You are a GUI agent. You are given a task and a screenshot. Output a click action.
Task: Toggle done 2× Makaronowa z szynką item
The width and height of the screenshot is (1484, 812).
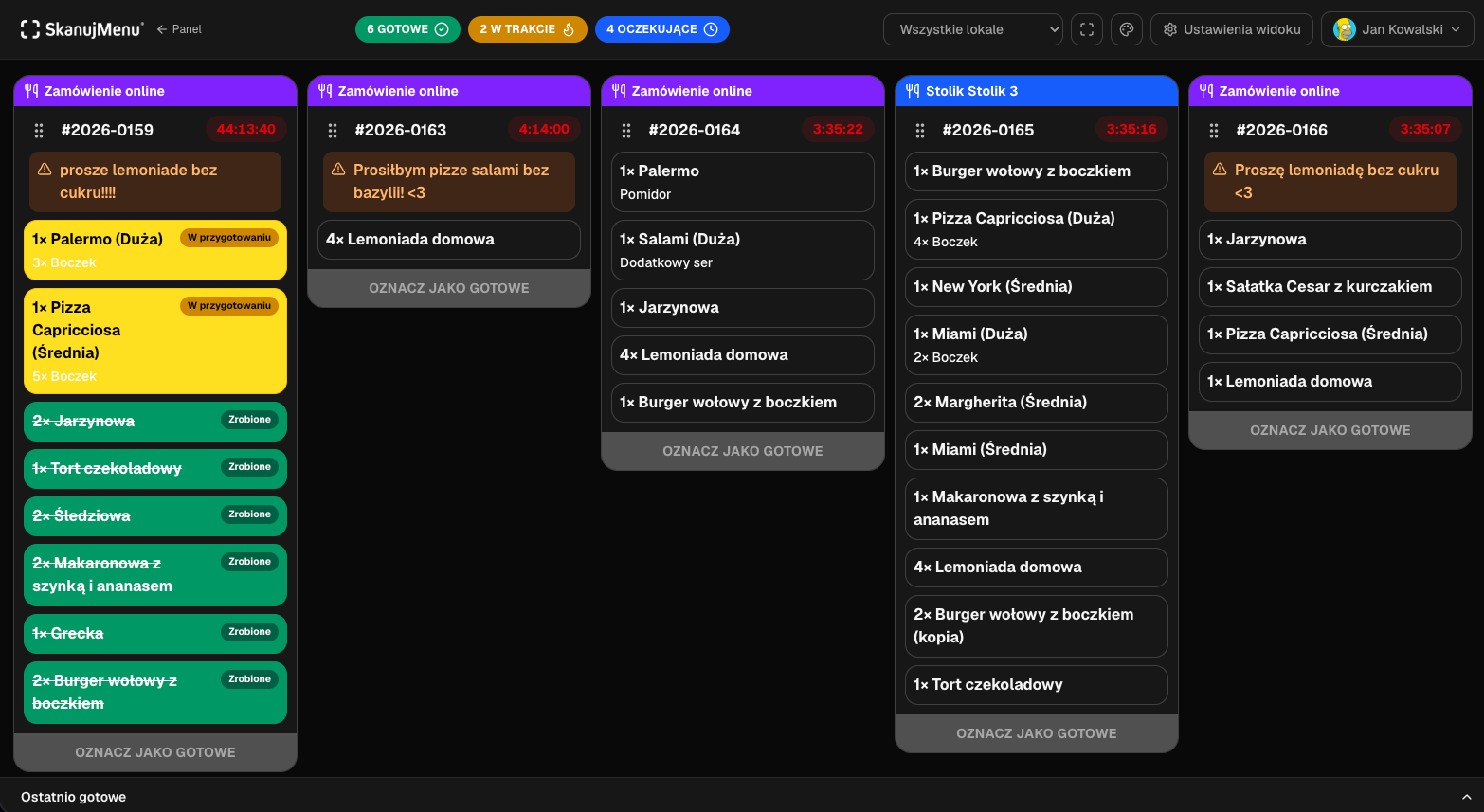click(x=155, y=575)
